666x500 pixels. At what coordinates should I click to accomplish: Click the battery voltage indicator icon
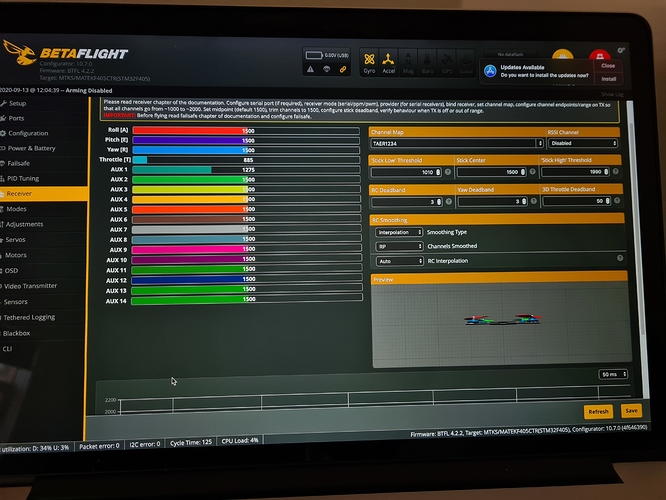(314, 55)
